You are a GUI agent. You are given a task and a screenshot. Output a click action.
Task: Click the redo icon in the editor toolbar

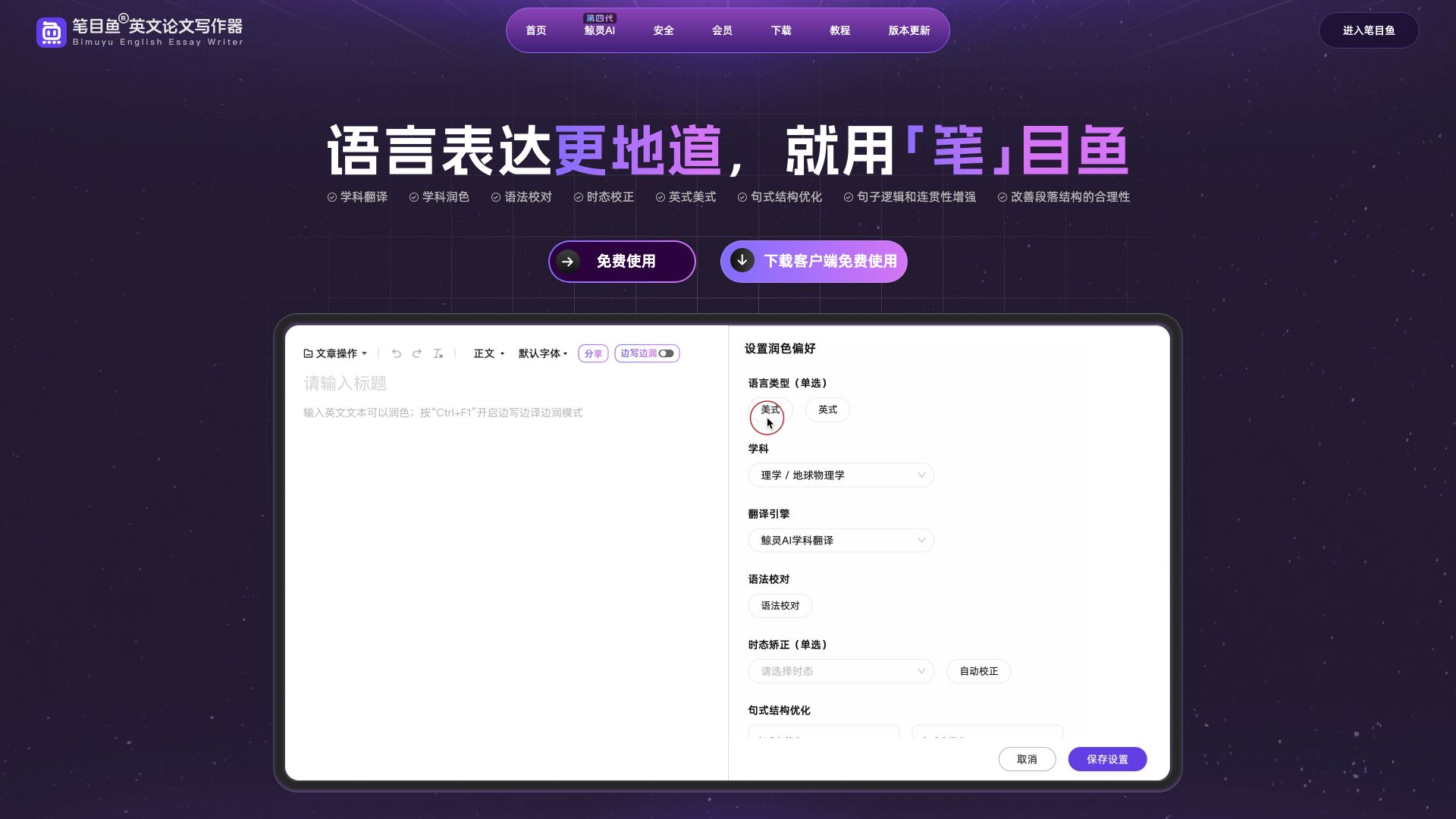tap(417, 353)
